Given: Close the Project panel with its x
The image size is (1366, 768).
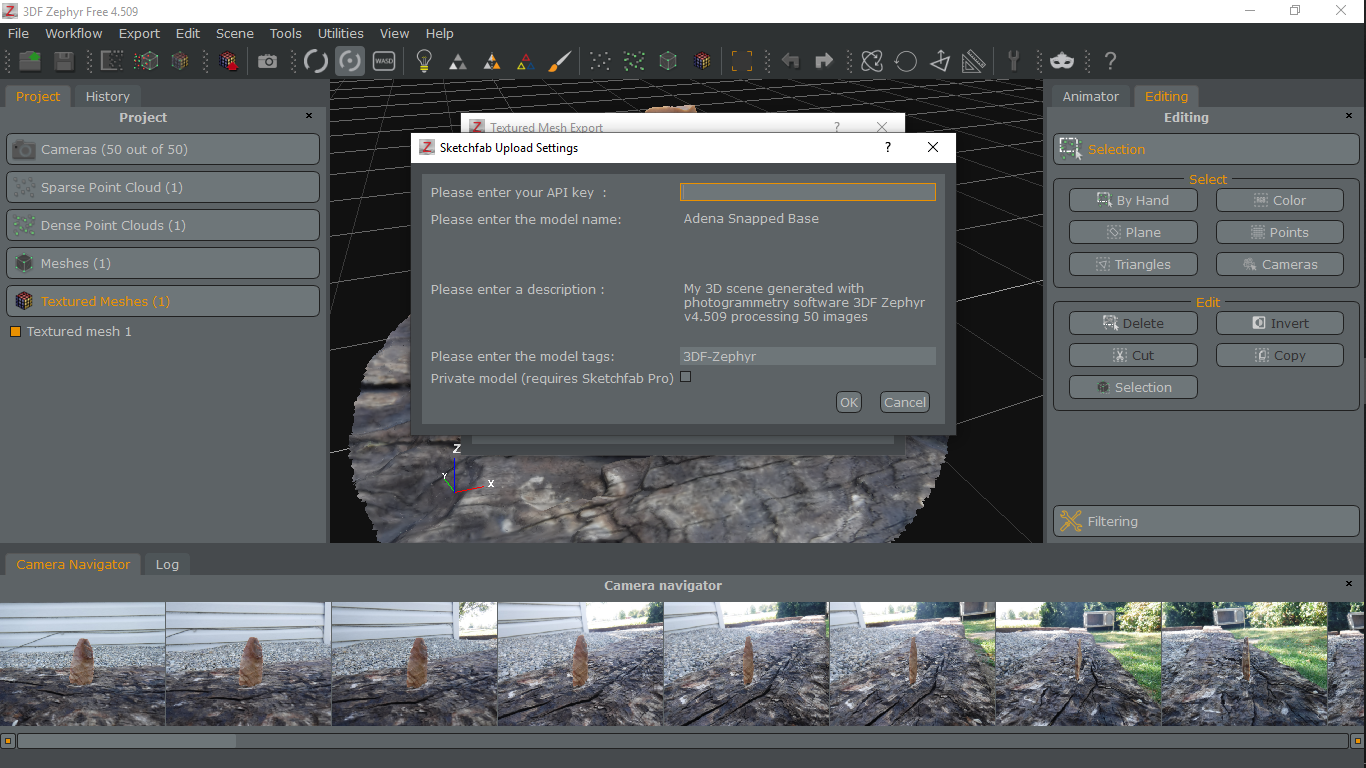Looking at the screenshot, I should pyautogui.click(x=309, y=116).
